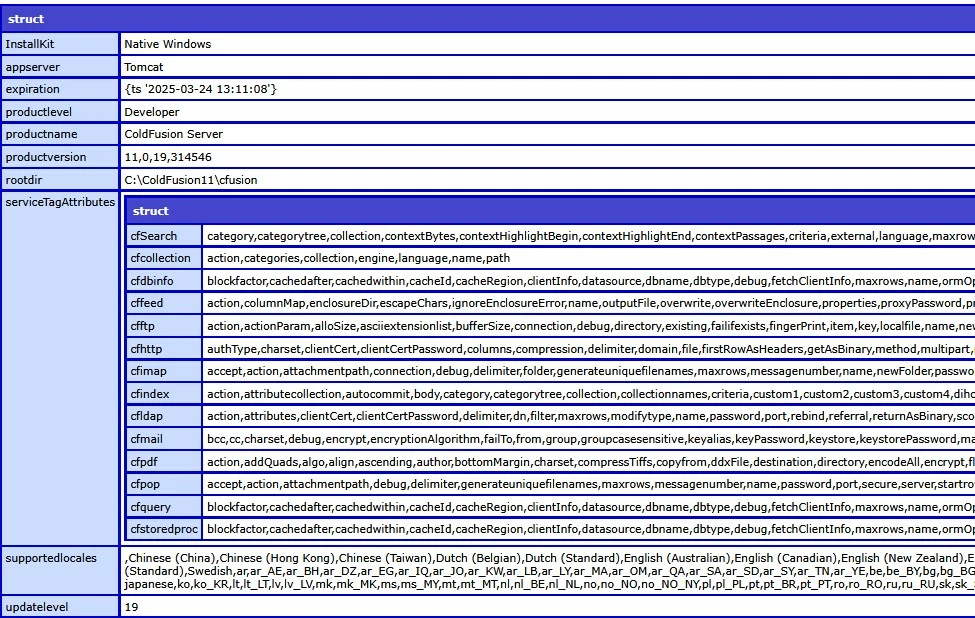Click the cfldap attribute list with clientCert
The width and height of the screenshot is (975, 618).
[589, 416]
